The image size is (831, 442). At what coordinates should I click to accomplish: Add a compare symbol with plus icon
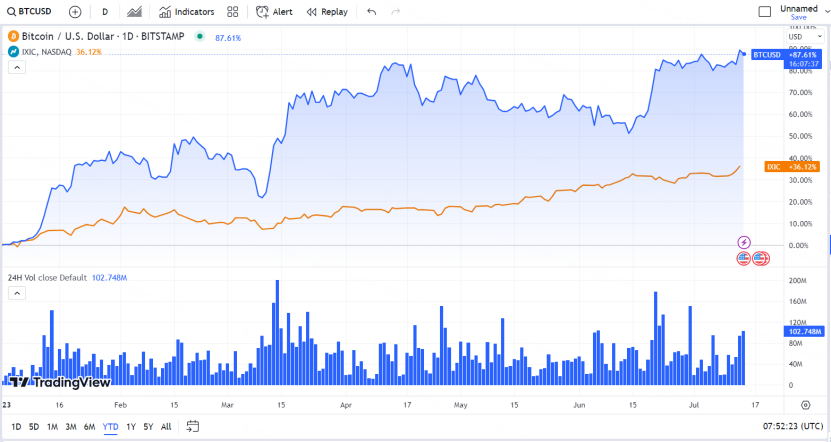click(x=75, y=12)
